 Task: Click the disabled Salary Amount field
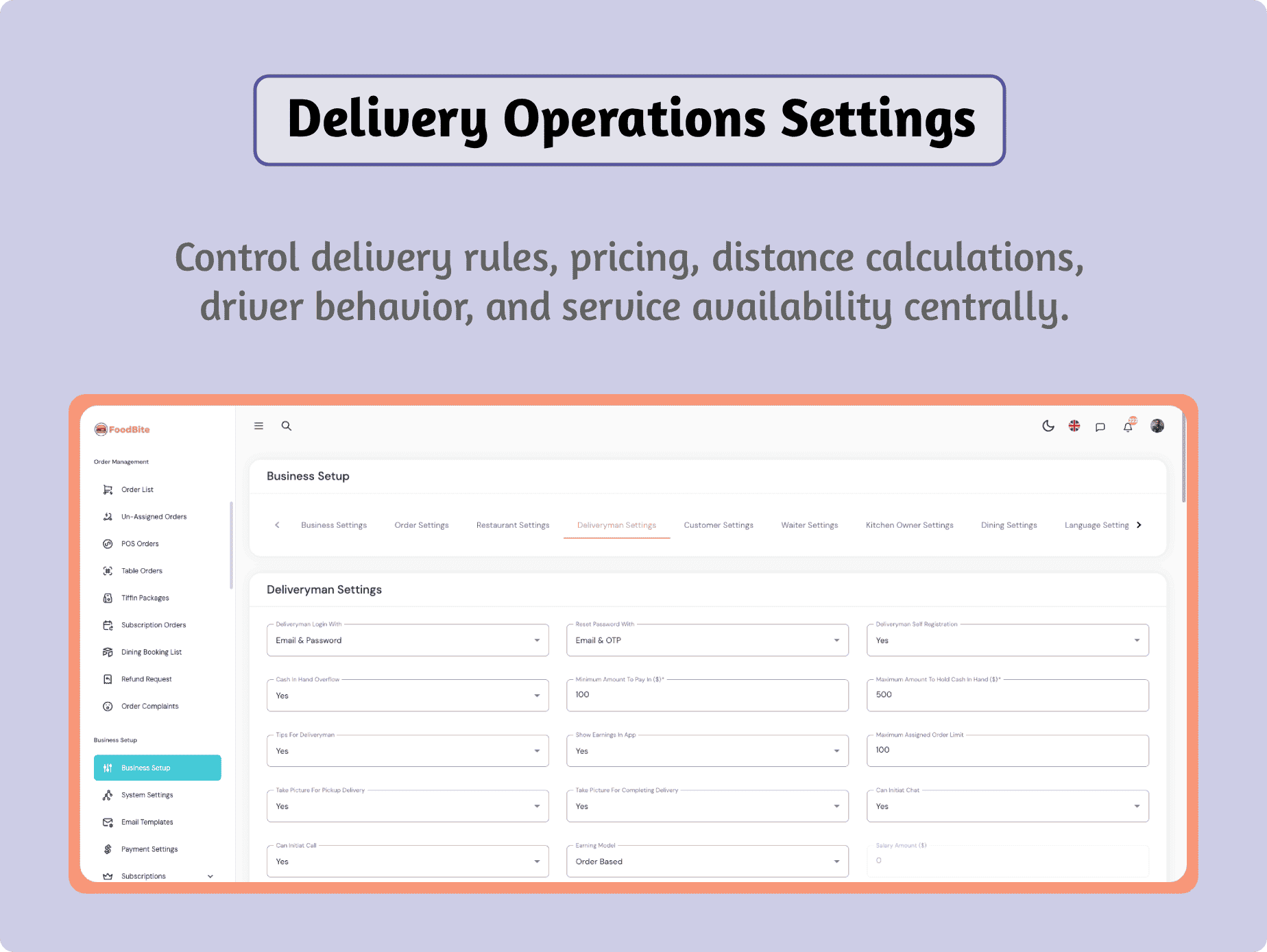(1008, 861)
